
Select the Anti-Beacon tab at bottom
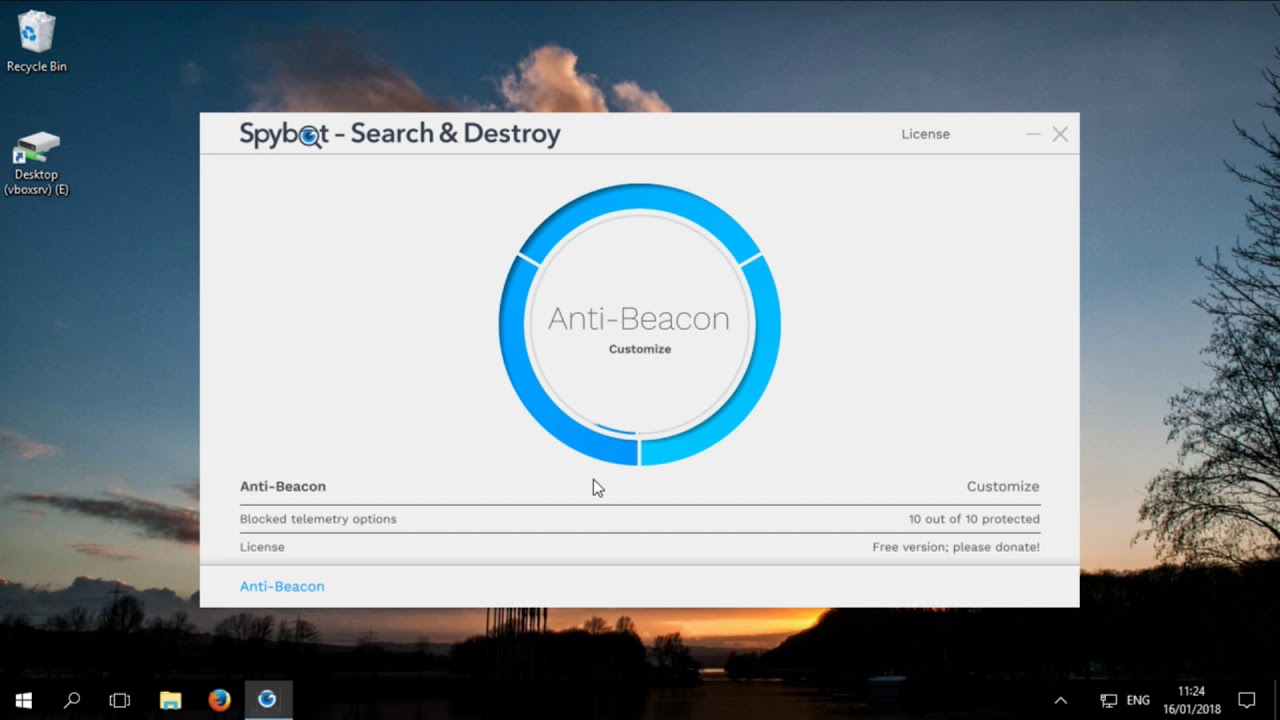point(282,586)
